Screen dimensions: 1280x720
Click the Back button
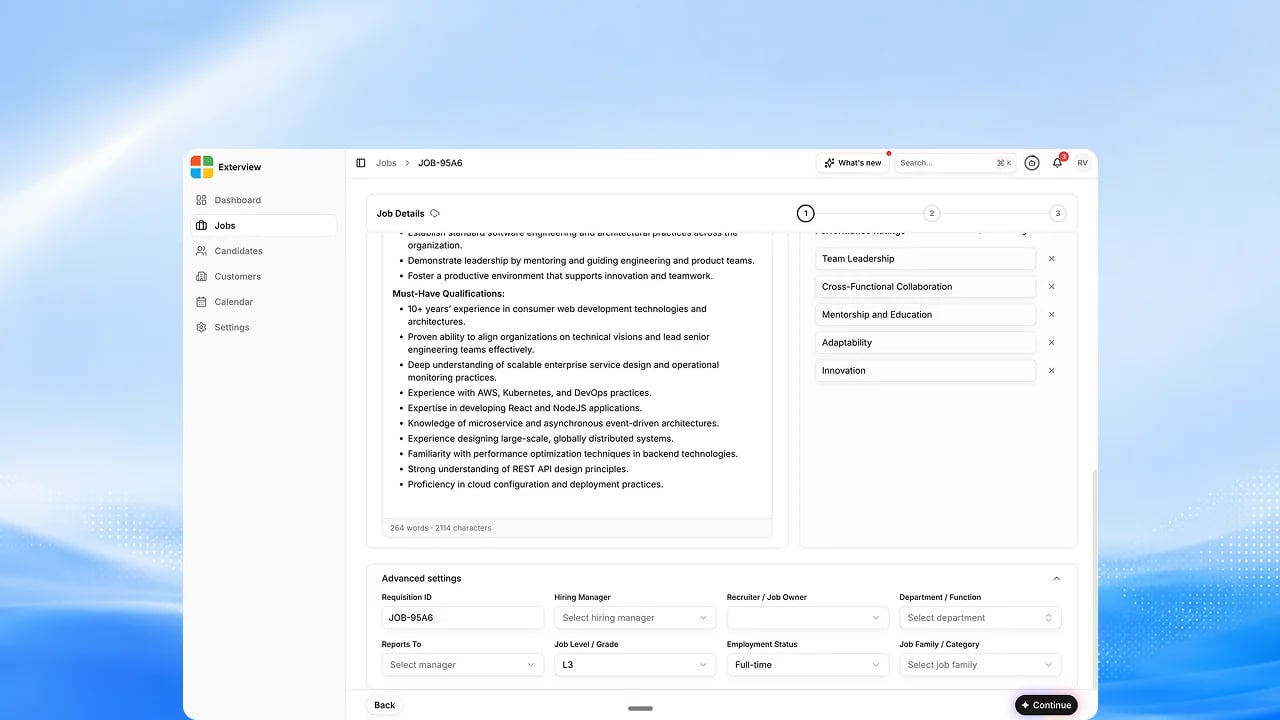click(x=385, y=705)
